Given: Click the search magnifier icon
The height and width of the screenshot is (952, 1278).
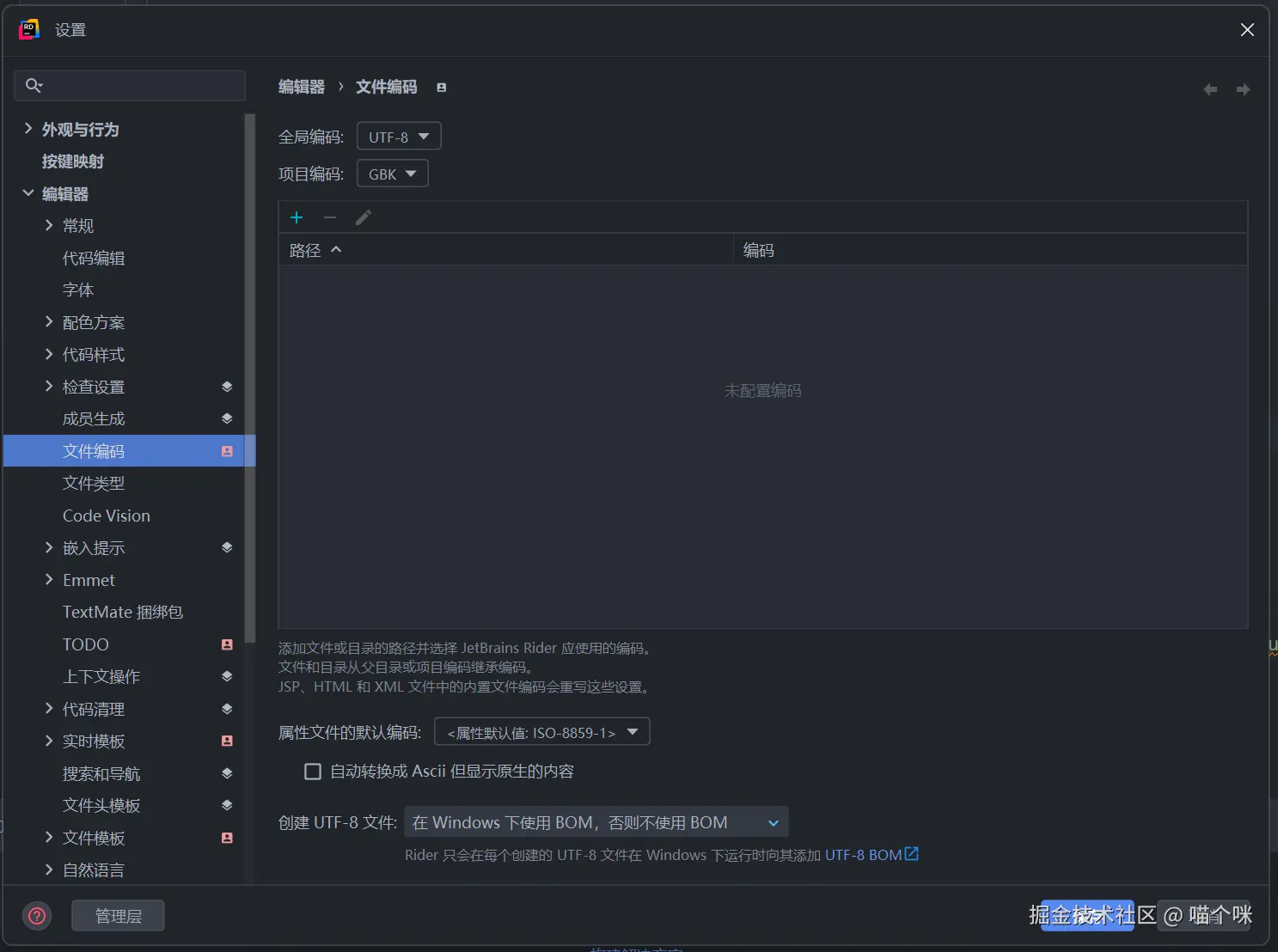Looking at the screenshot, I should click(x=34, y=85).
